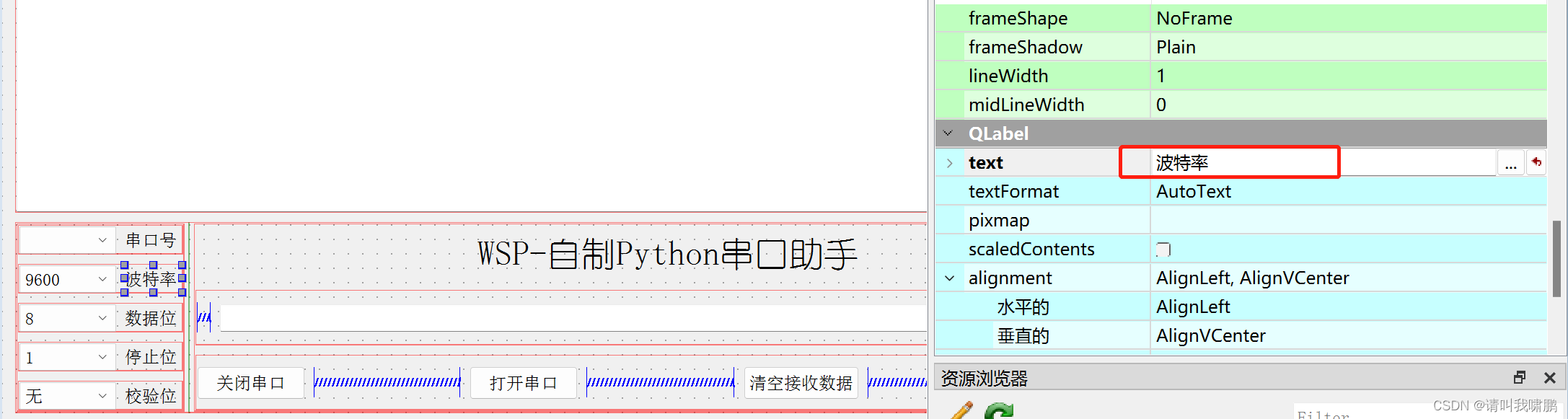
Task: Expand the text property row
Action: coord(950,163)
